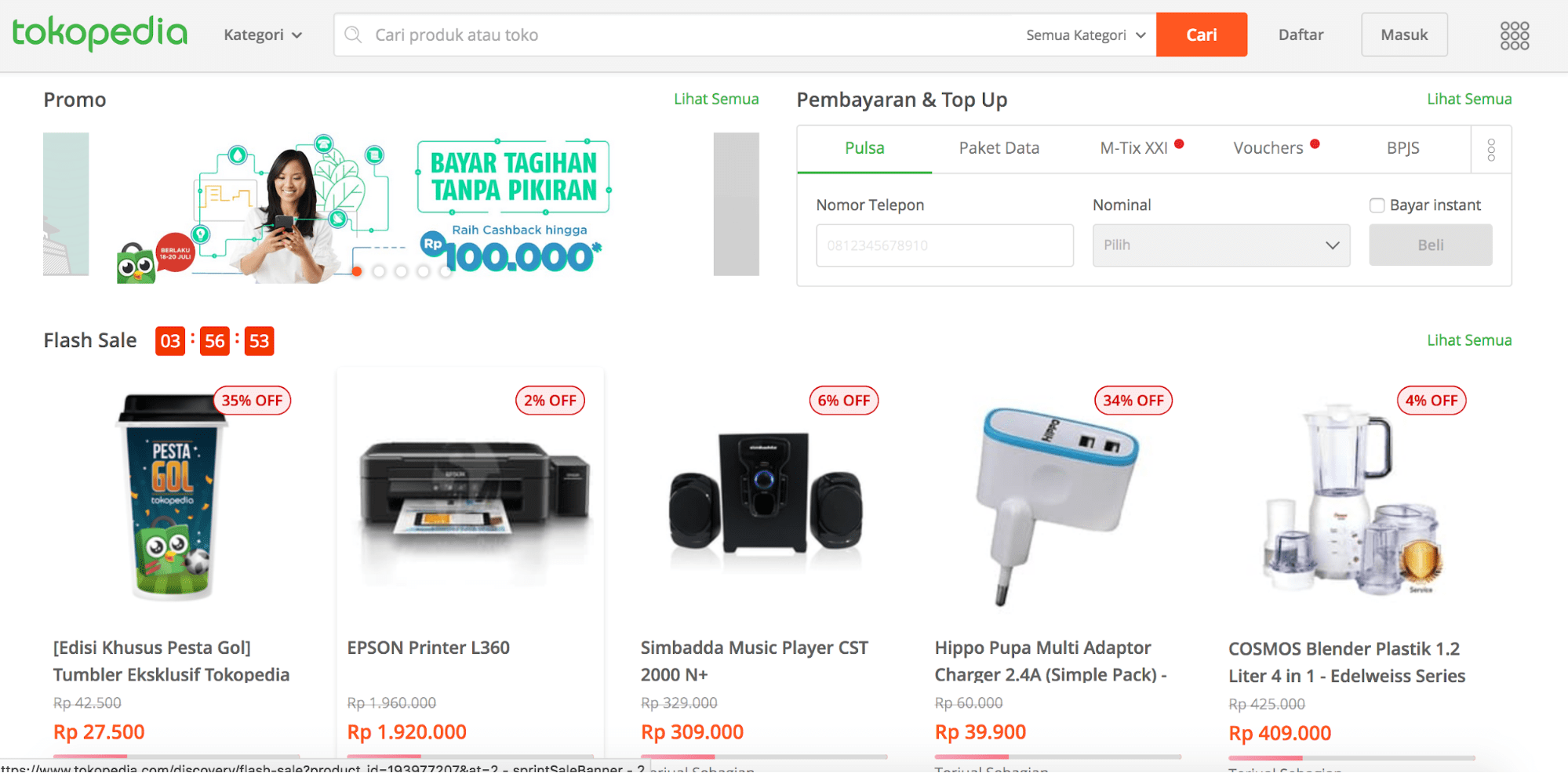Open the Semua Kategori search filter
Image resolution: width=1568 pixels, height=773 pixels.
pos(1086,35)
